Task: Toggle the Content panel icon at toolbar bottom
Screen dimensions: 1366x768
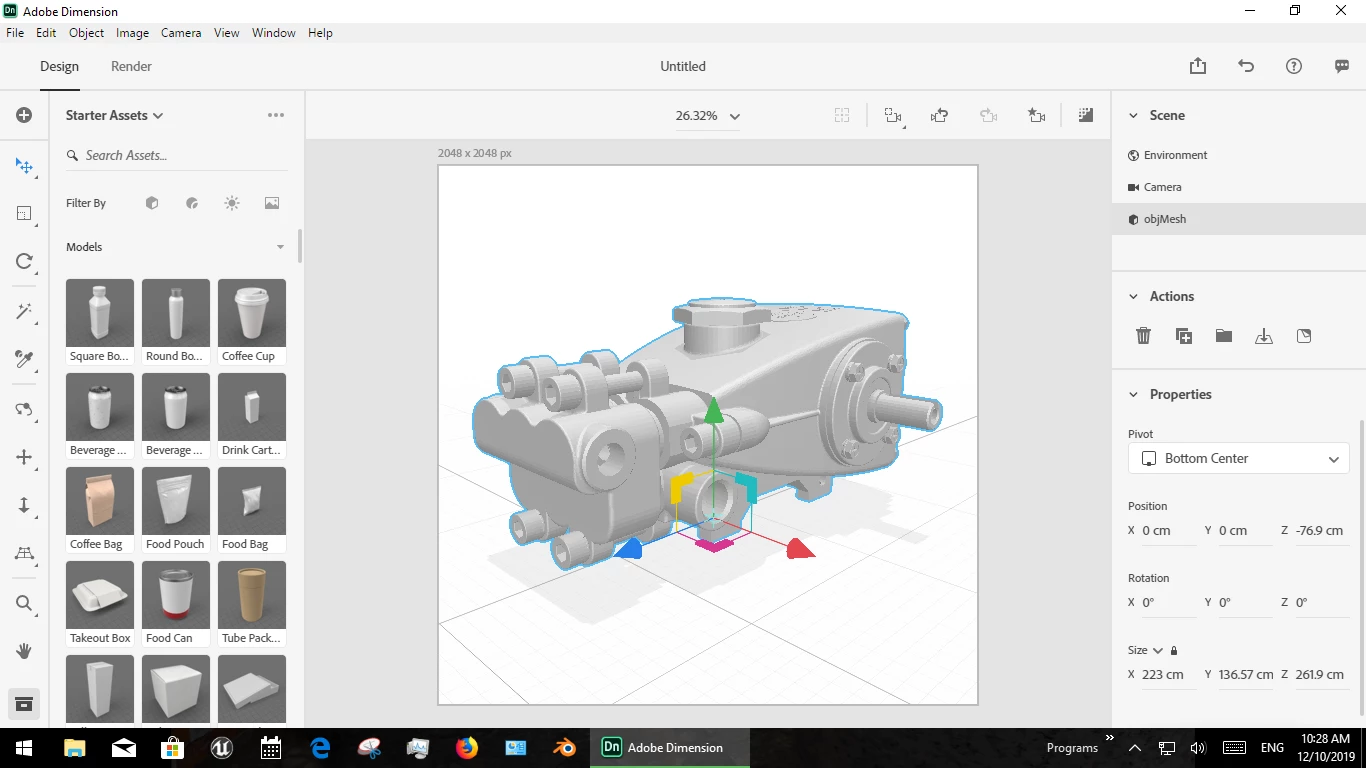Action: pos(24,704)
